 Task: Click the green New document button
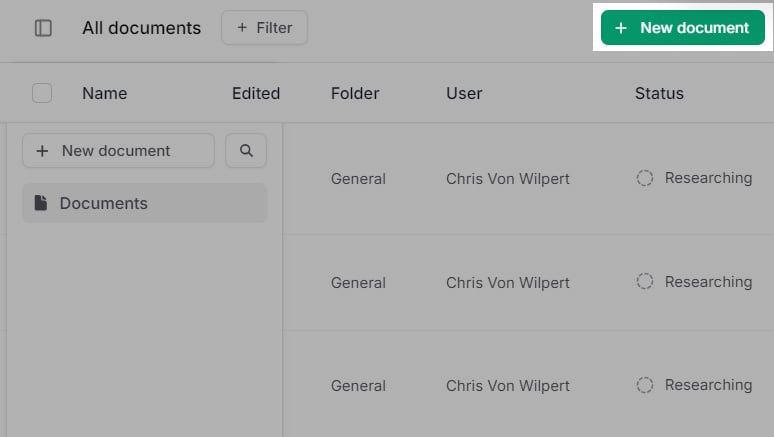(x=683, y=28)
